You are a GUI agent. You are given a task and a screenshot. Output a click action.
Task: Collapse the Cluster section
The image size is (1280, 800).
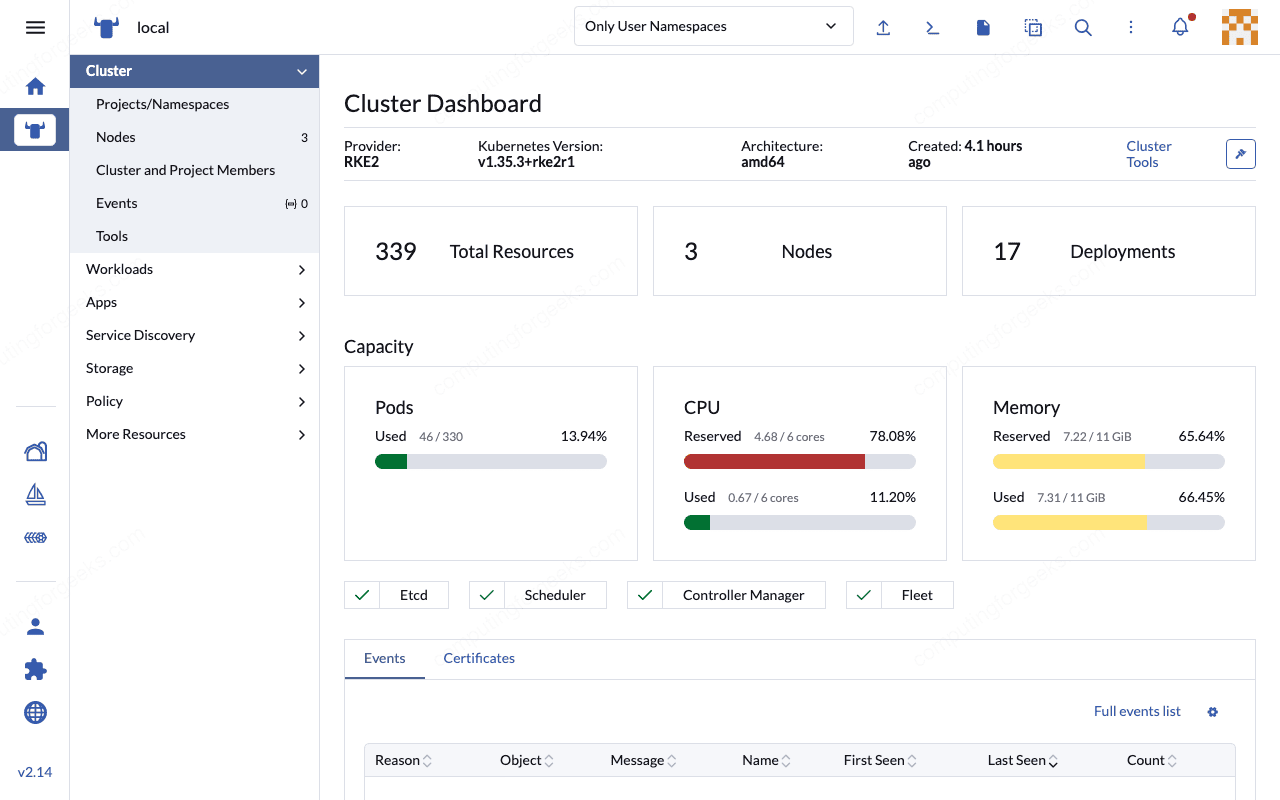click(x=194, y=71)
